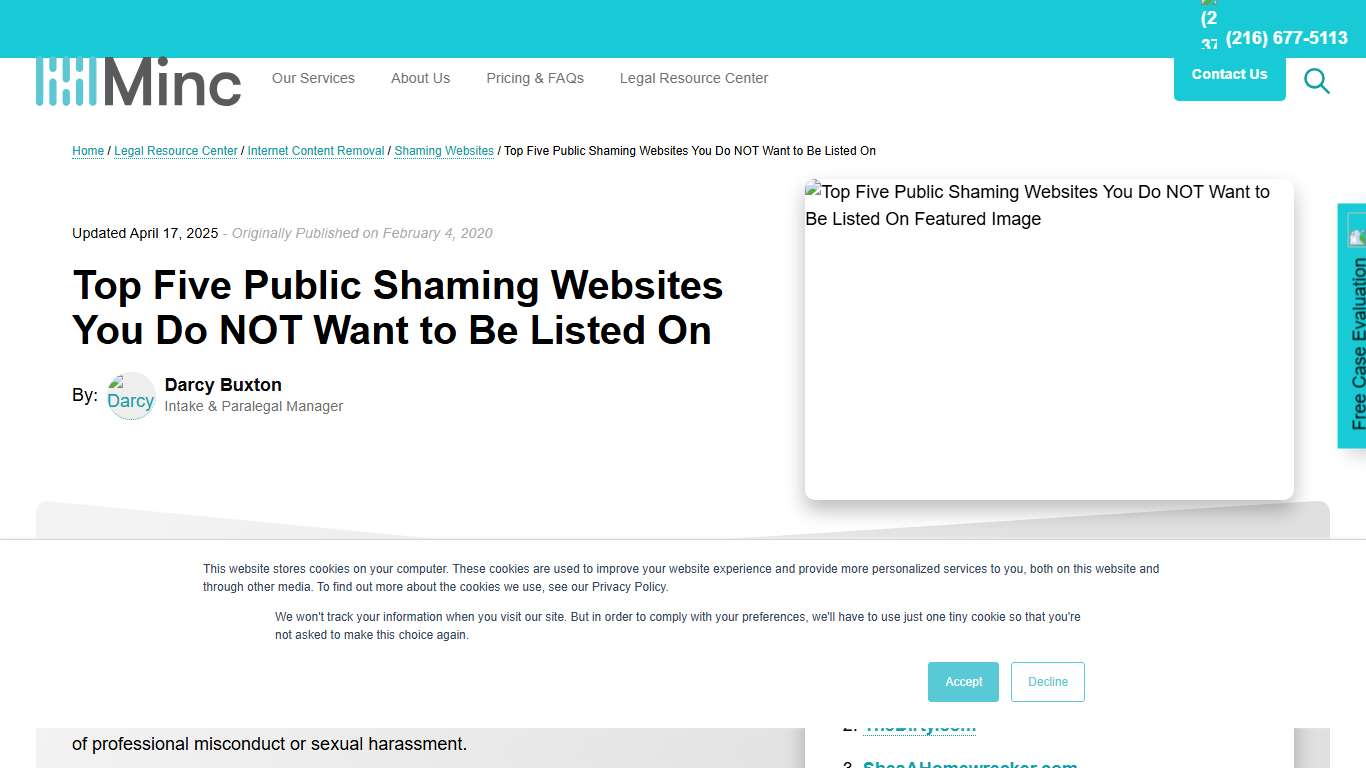Click the Minc company logo
The width and height of the screenshot is (1366, 768).
click(138, 81)
